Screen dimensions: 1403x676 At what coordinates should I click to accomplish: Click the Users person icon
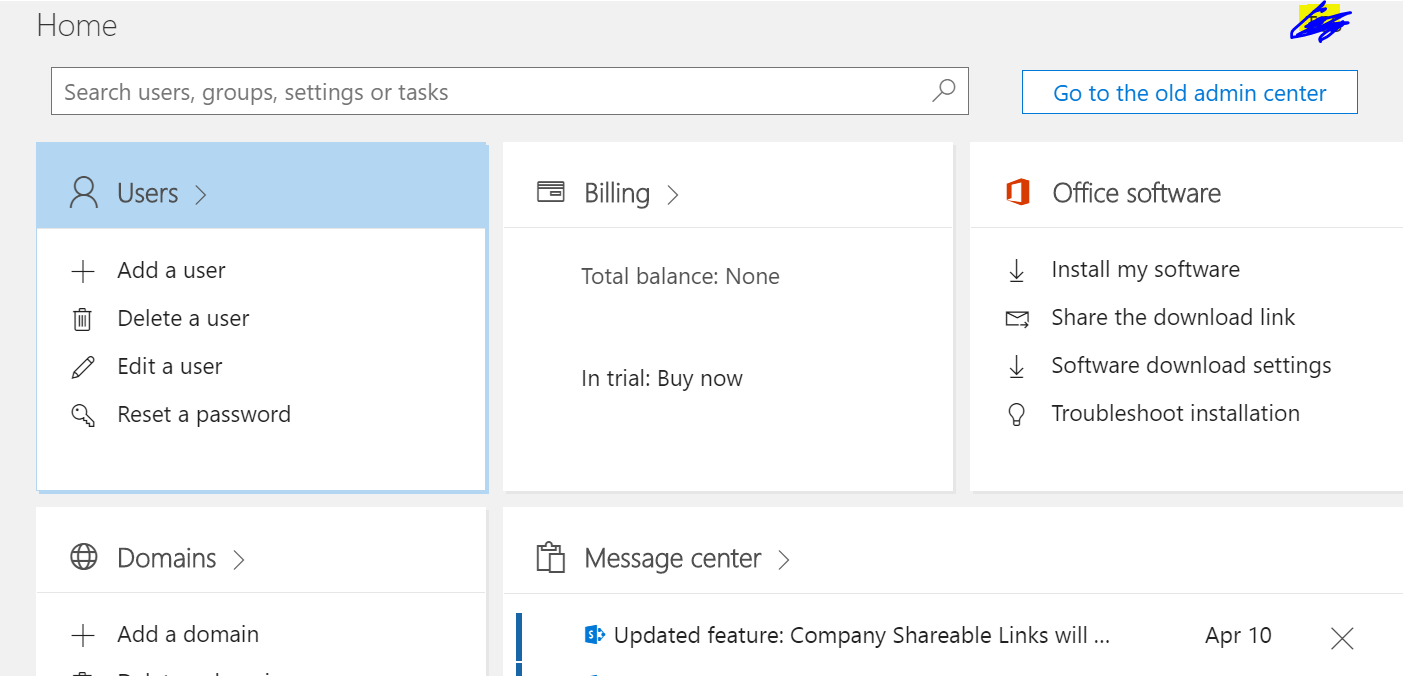(84, 192)
